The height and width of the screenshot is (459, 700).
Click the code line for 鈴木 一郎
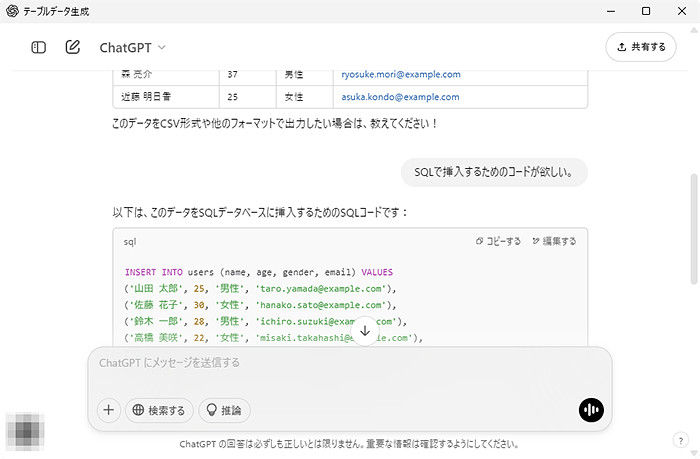[x=266, y=321]
